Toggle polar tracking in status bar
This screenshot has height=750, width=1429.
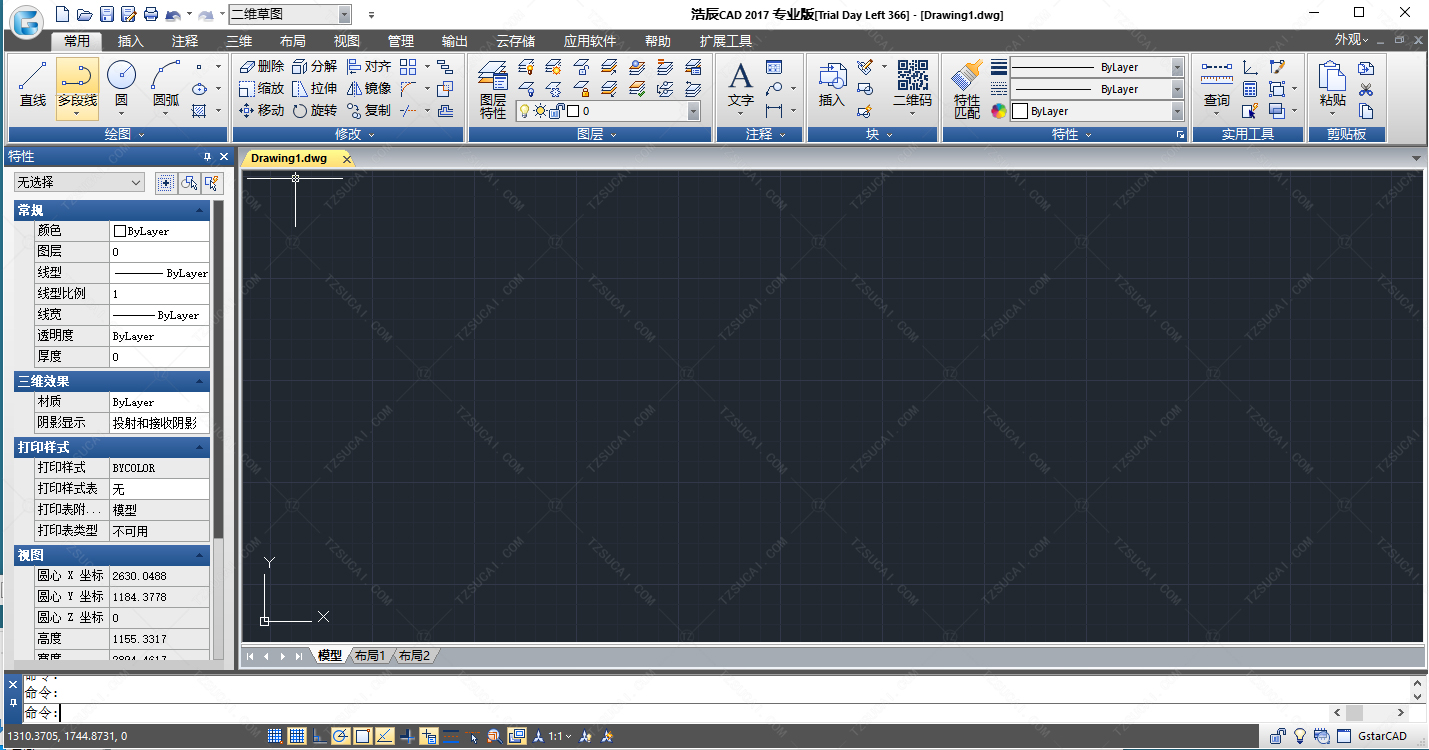341,737
